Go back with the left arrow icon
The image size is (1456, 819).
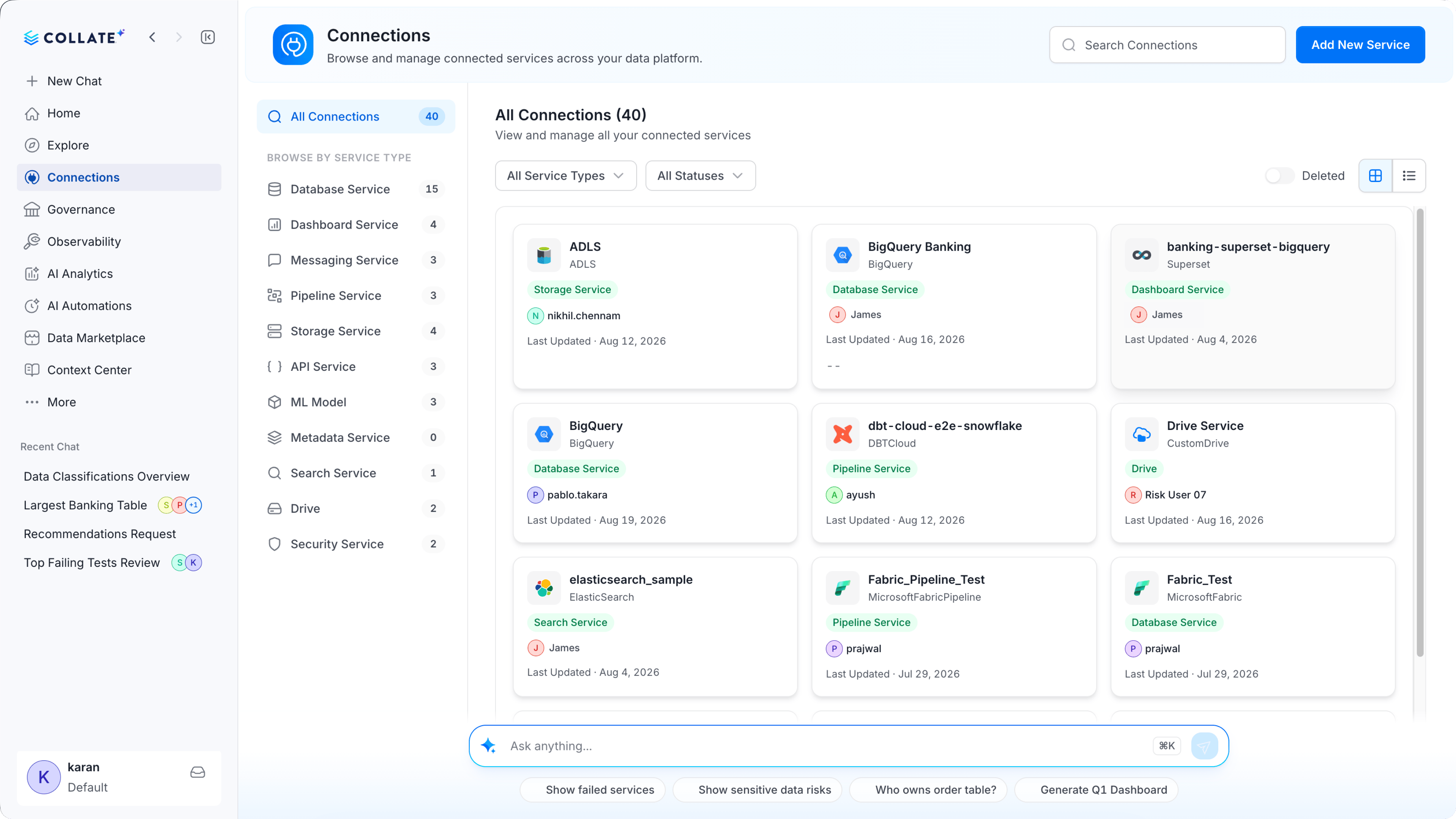click(152, 37)
